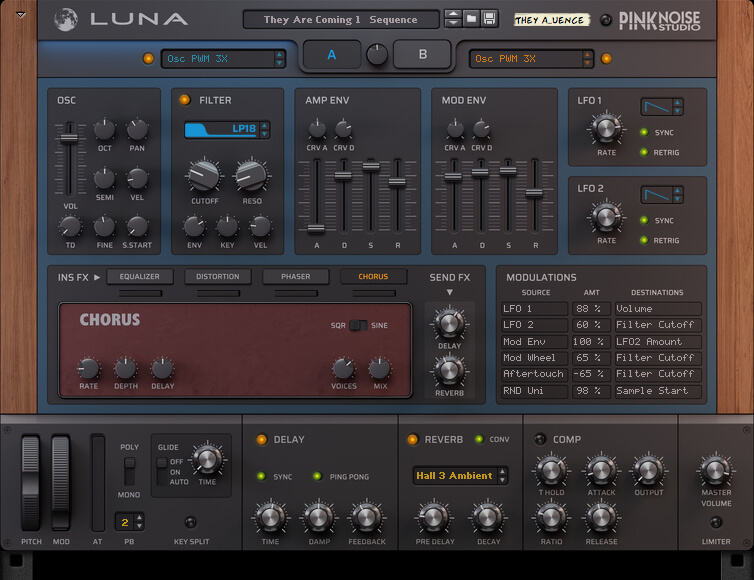Open the top-left corner menu triangle
754x580 pixels.
21,14
